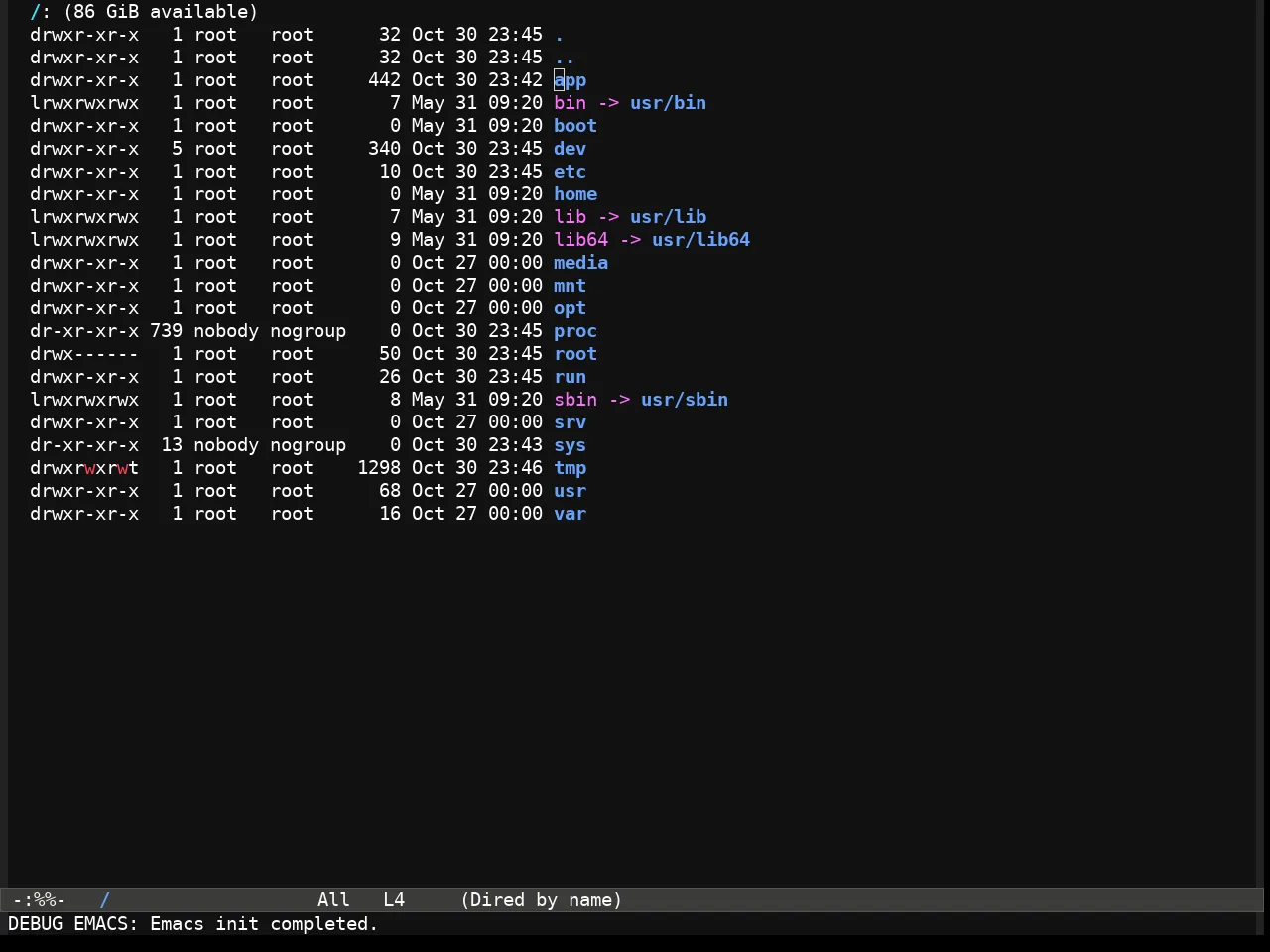Follow the bin symlink entry
Screen dimensions: 1270x952
tap(571, 103)
